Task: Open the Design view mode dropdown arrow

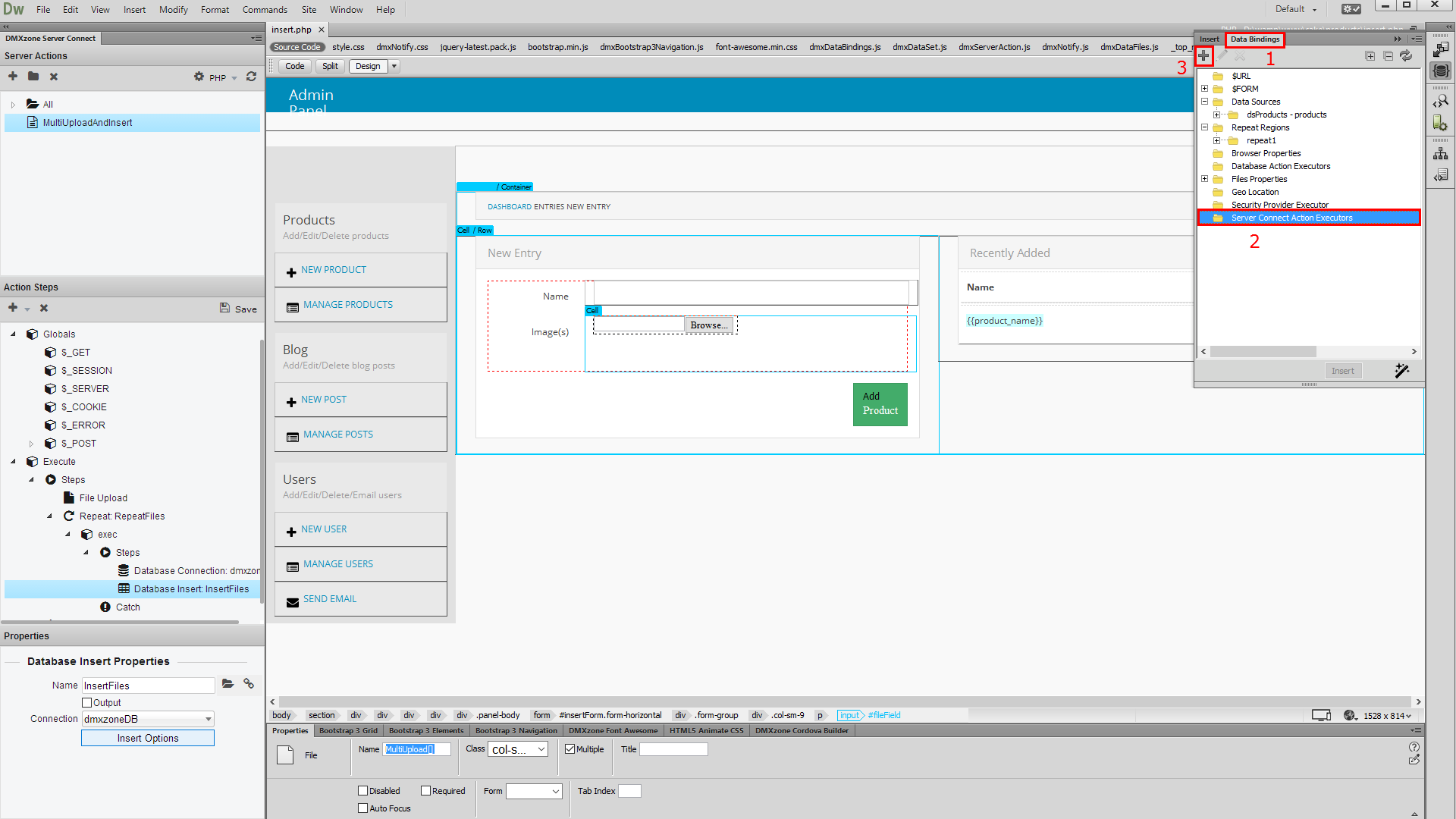Action: click(394, 66)
